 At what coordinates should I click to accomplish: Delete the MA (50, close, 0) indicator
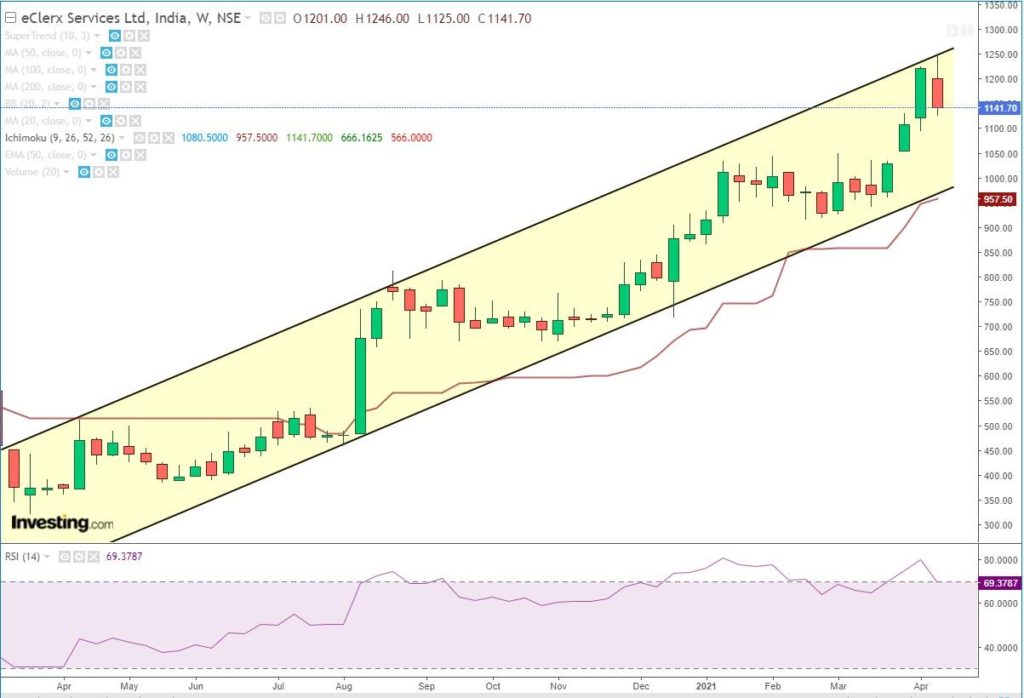135,53
